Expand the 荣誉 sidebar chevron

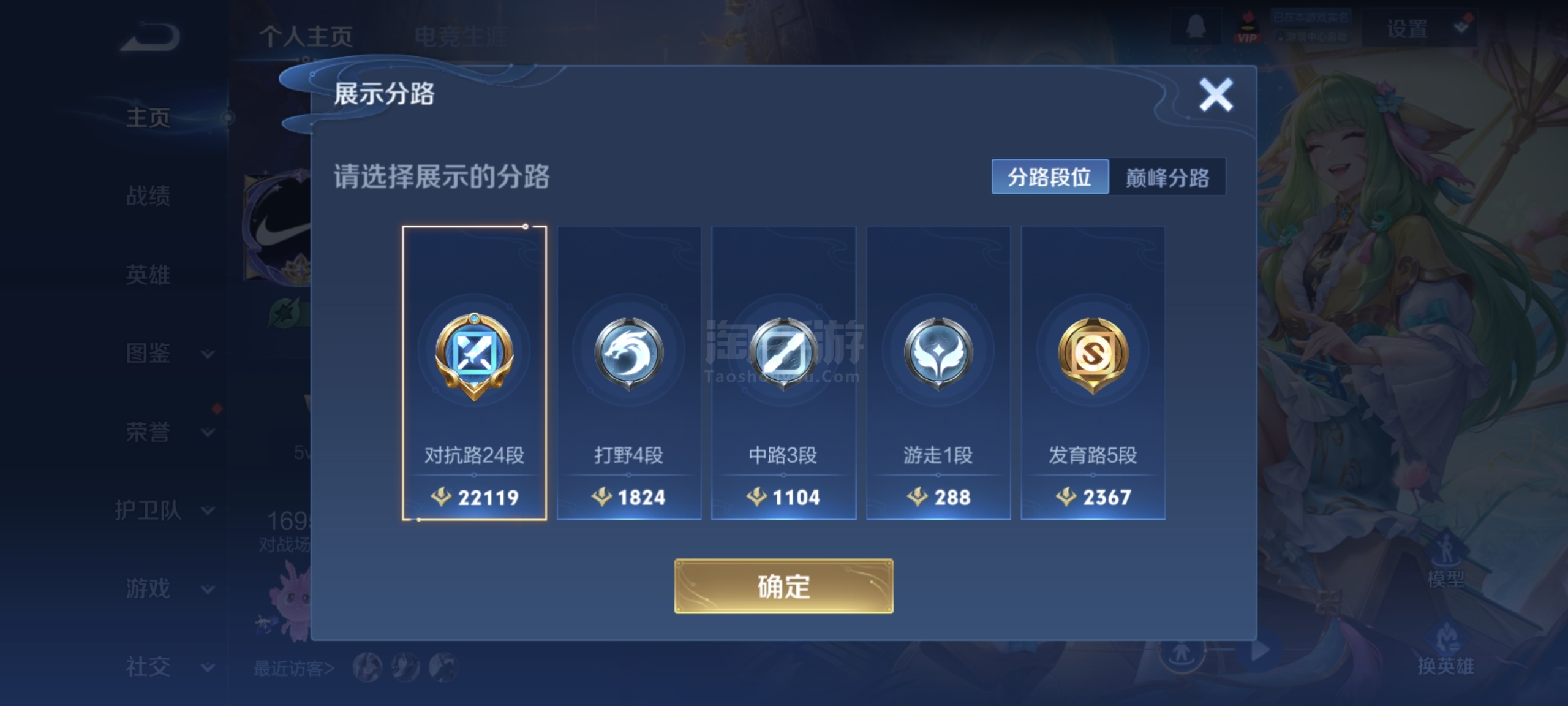(x=208, y=432)
